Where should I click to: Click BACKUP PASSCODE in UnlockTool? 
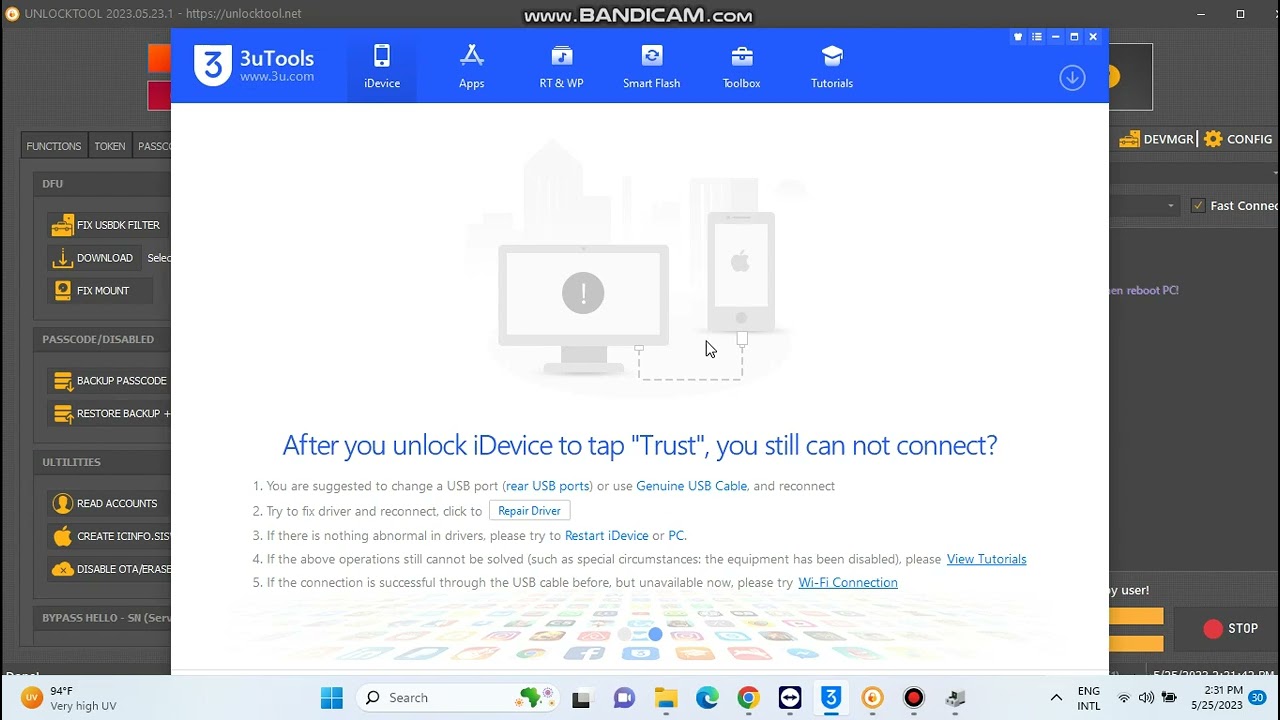pos(110,381)
